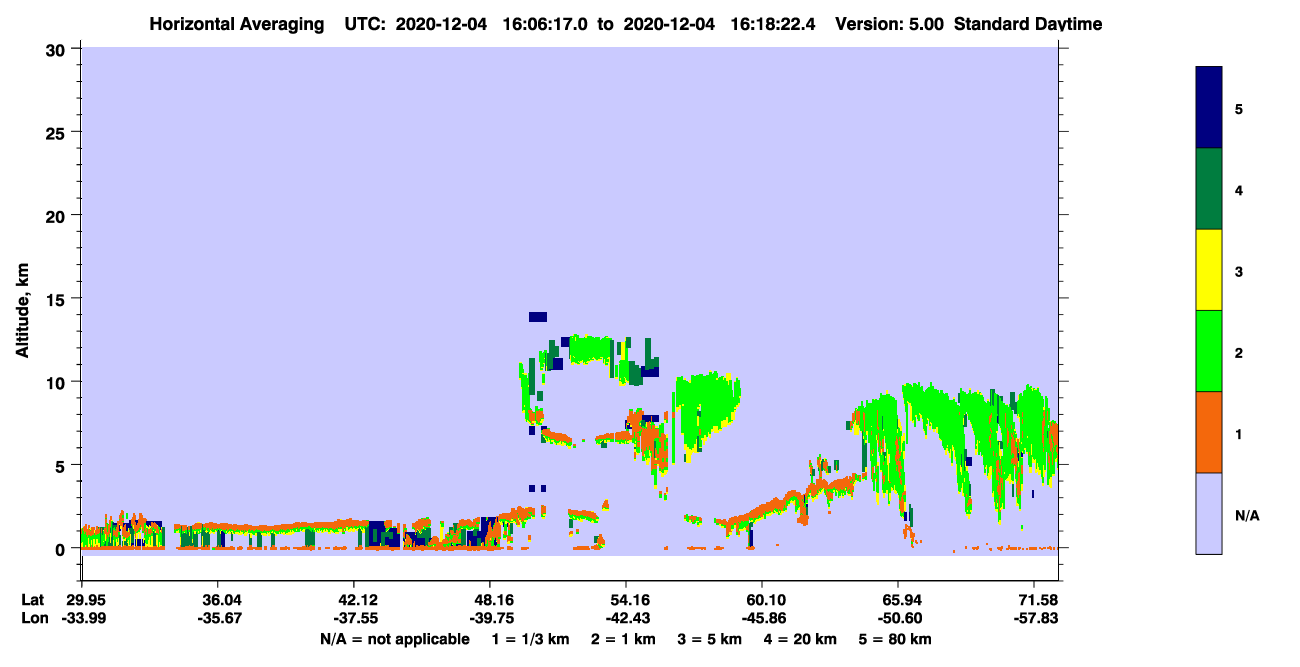Screen dimensions: 1300x667
Task: Click latitude value 36.04
Action: (218, 599)
